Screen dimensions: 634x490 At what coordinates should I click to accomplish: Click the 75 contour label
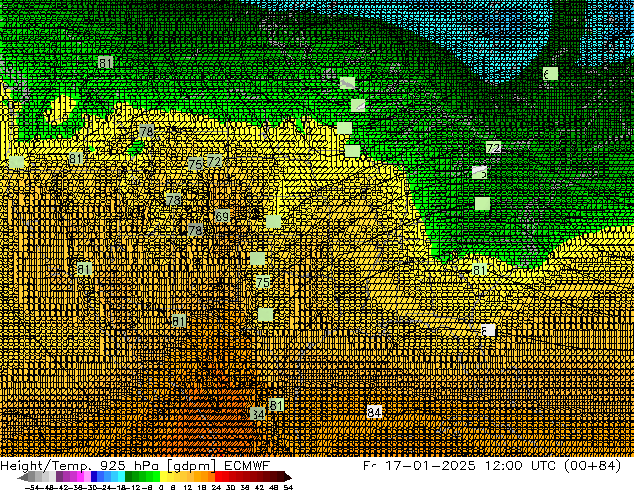262,282
